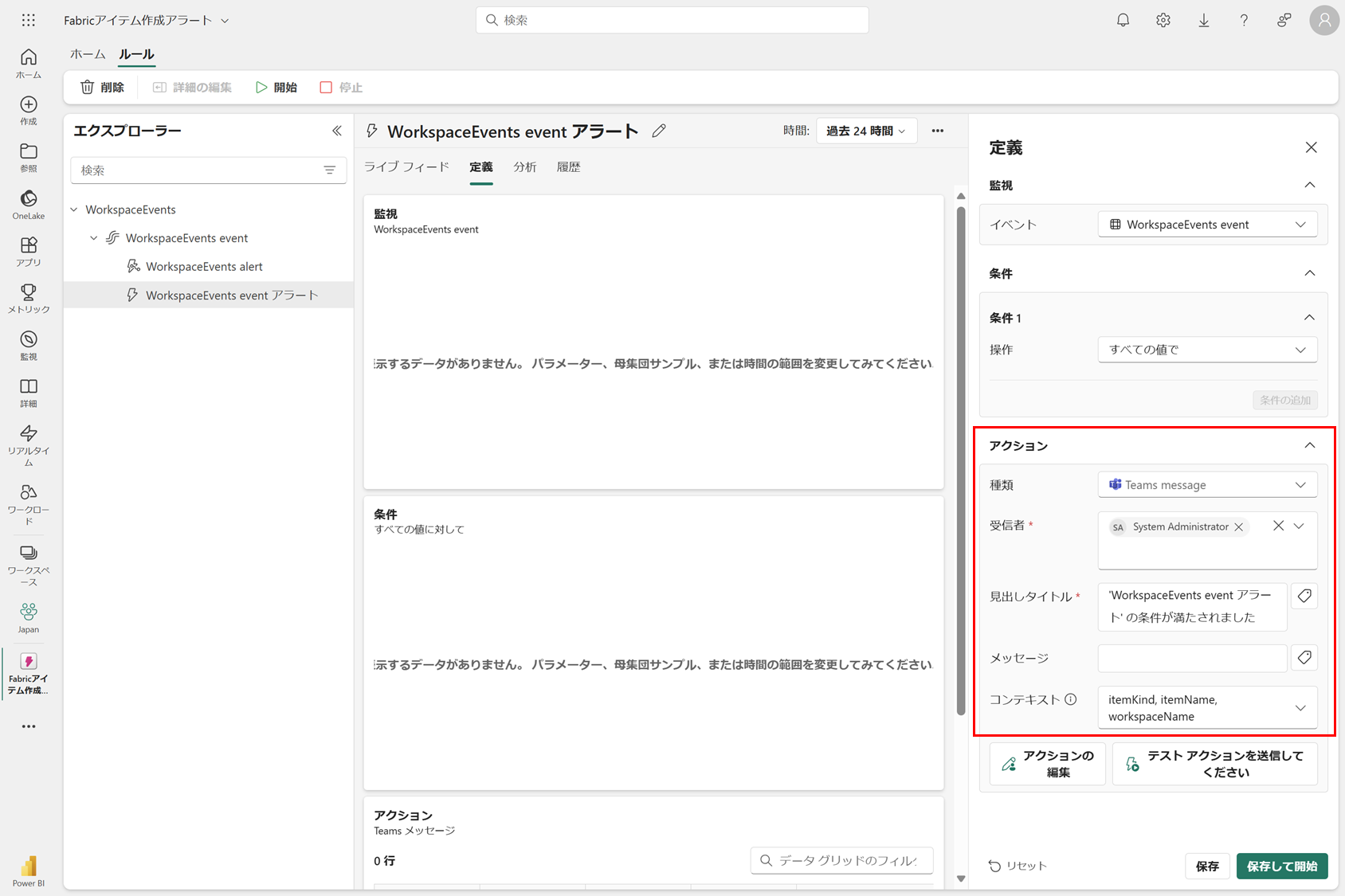Open help question mark icon
The width and height of the screenshot is (1345, 896).
coord(1244,21)
